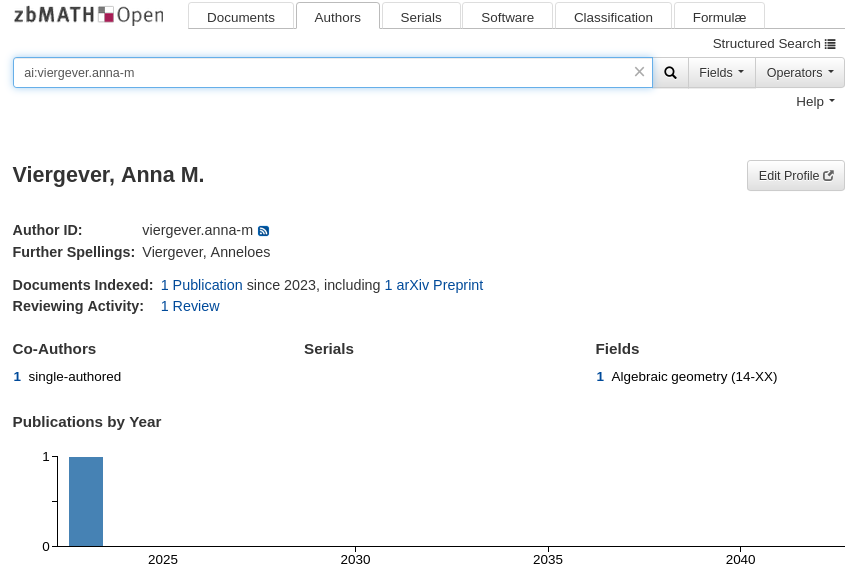The height and width of the screenshot is (585, 863).
Task: Switch to the Formulæ tab
Action: [719, 17]
